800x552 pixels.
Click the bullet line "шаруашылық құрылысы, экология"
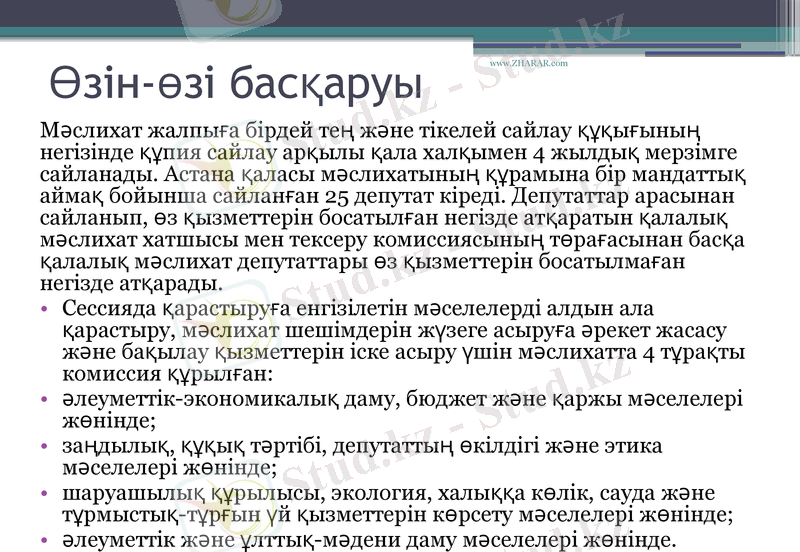coord(388,493)
